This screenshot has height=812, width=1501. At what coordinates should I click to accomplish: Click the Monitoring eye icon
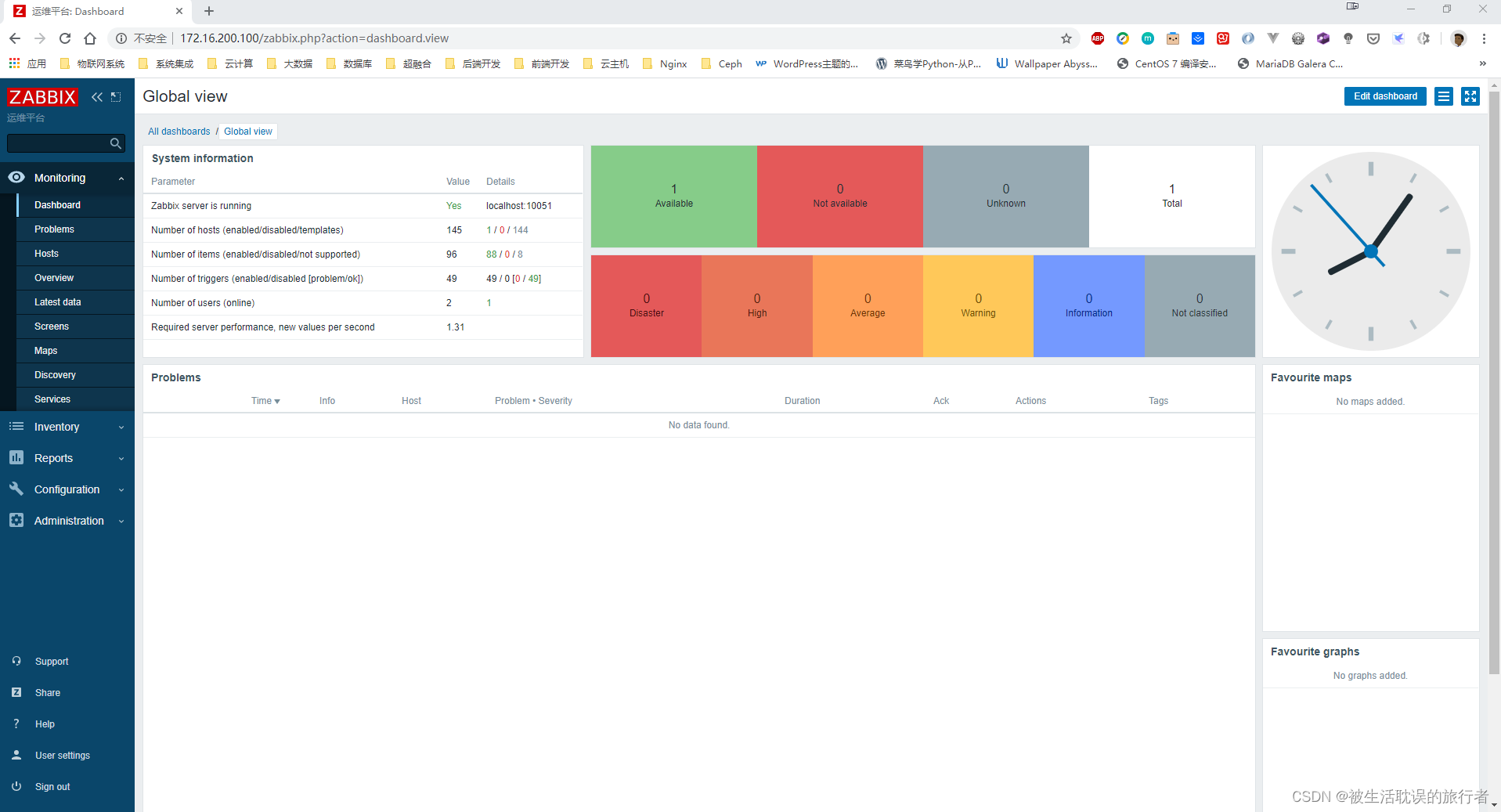16,178
